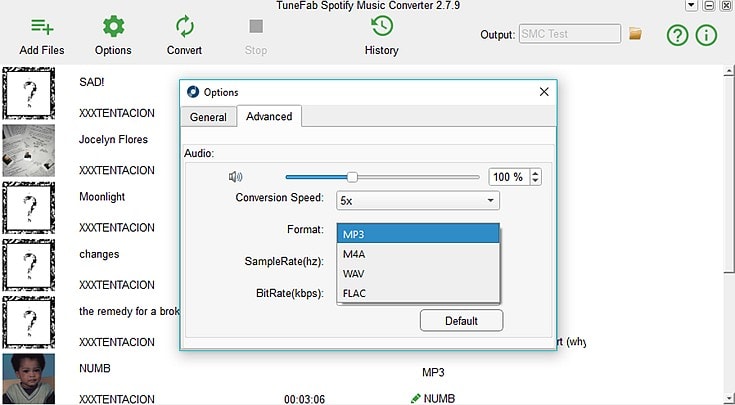Browse output folder with the folder icon

(635, 34)
